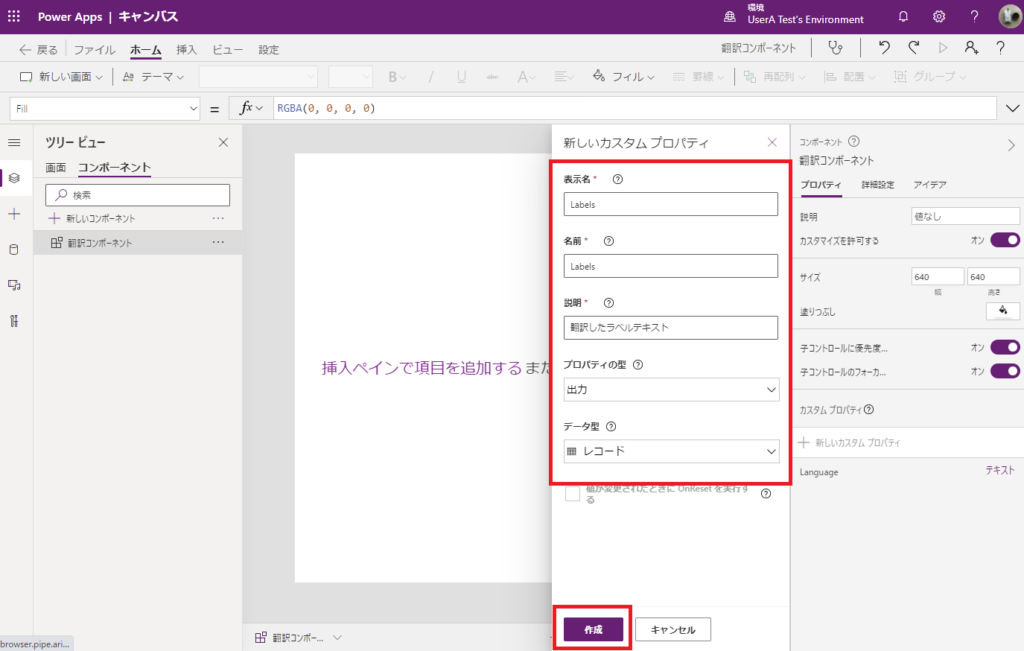
Task: Open help question mark in purple header
Action: click(974, 16)
